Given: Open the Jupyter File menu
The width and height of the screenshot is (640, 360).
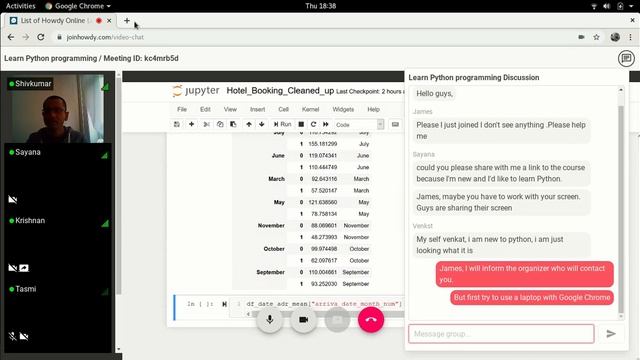Looking at the screenshot, I should click(x=182, y=109).
